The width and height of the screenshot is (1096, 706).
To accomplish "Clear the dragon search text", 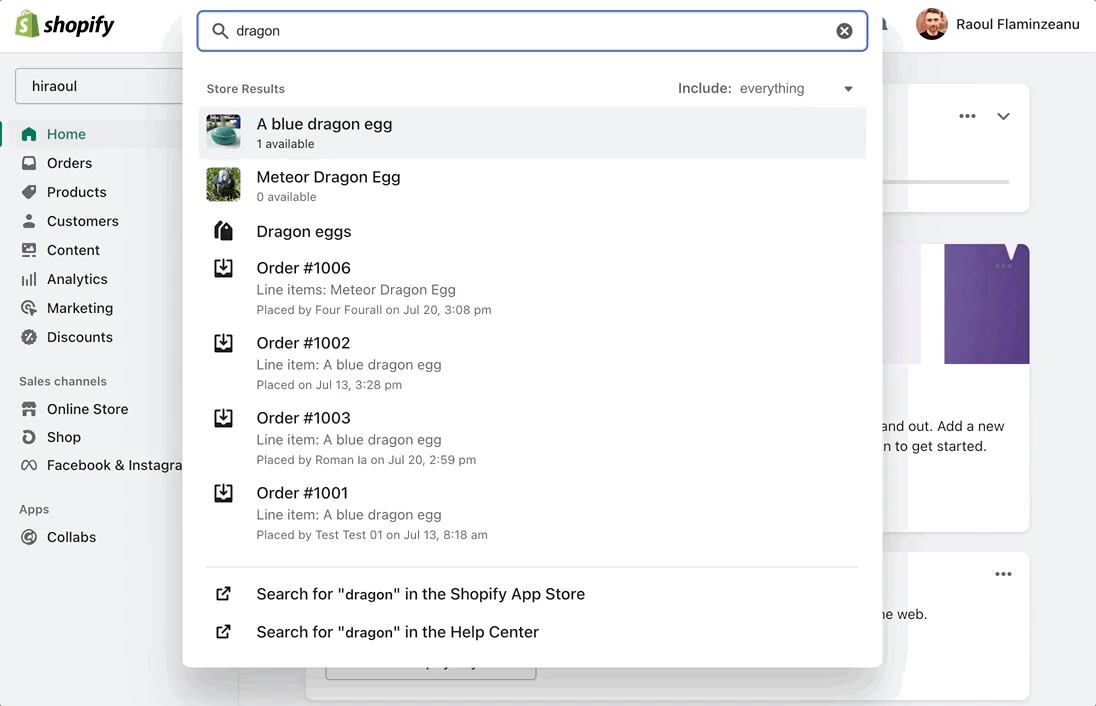I will [x=844, y=31].
